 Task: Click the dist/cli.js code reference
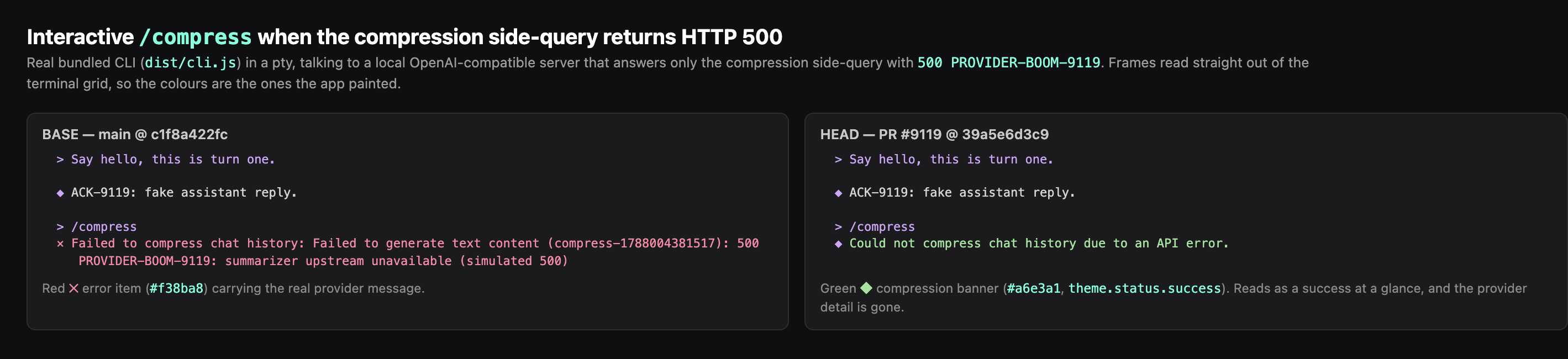(191, 62)
